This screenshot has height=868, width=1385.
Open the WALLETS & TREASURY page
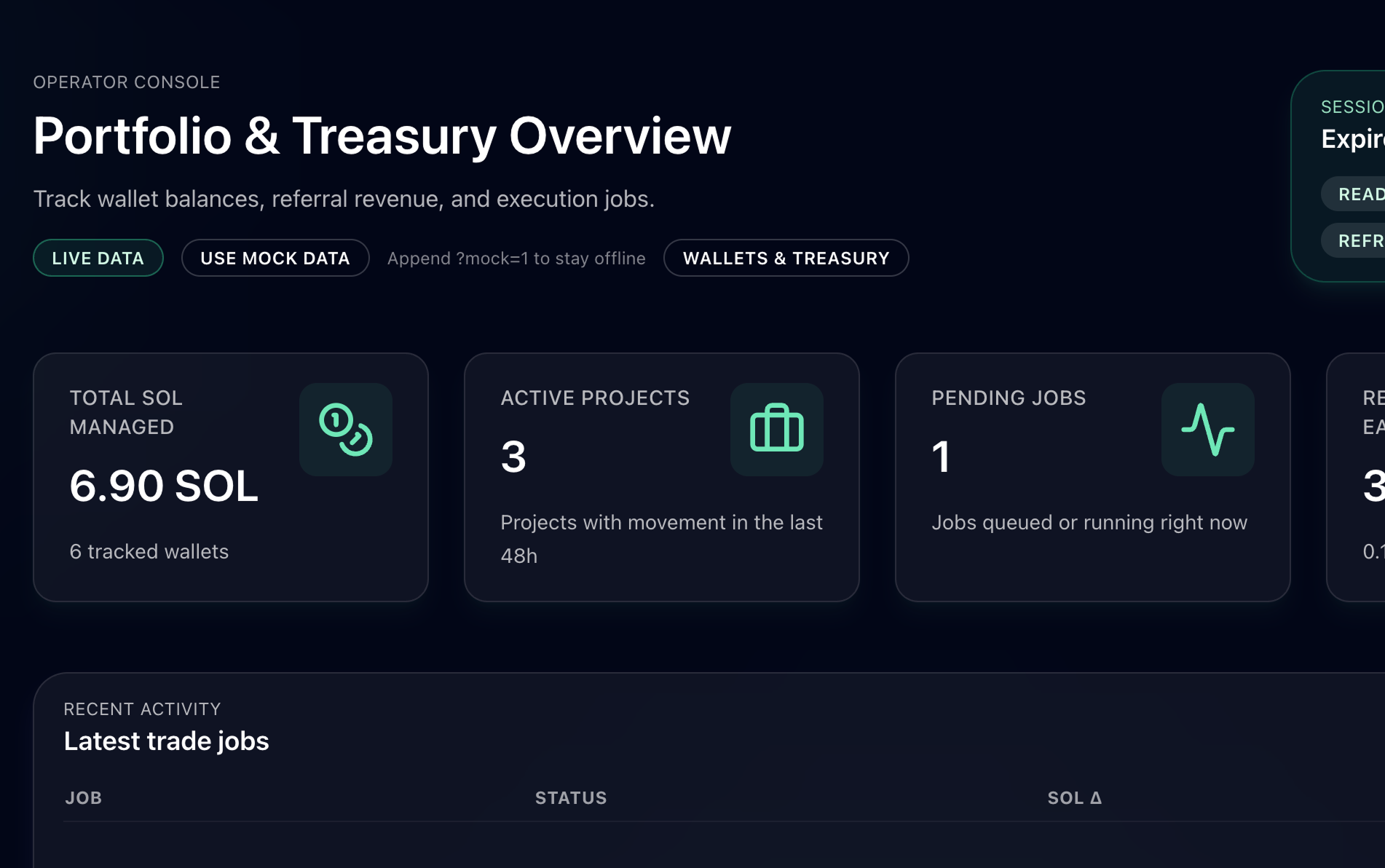point(786,258)
